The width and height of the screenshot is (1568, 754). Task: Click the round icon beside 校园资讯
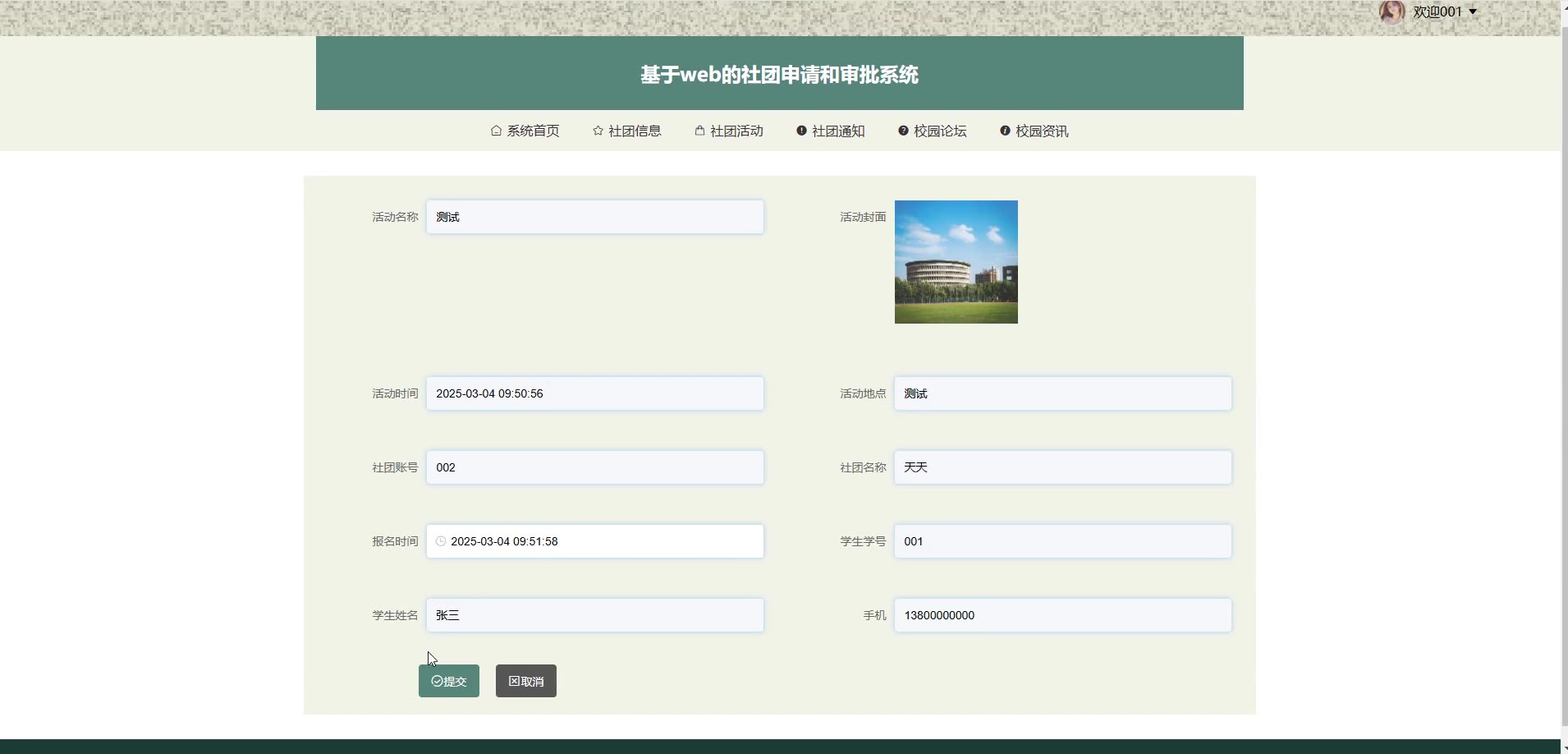tap(1005, 131)
